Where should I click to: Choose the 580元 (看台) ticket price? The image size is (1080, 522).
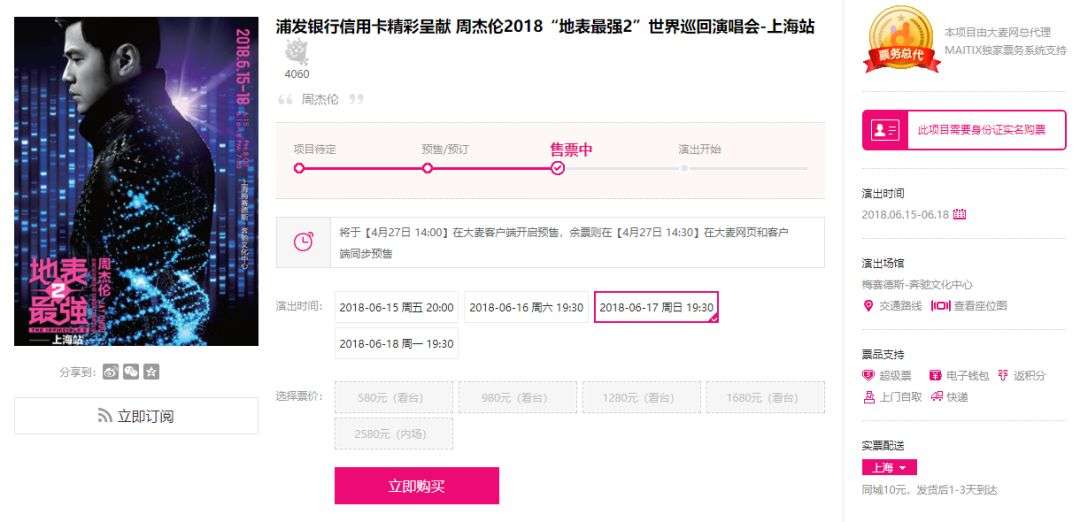pyautogui.click(x=394, y=397)
